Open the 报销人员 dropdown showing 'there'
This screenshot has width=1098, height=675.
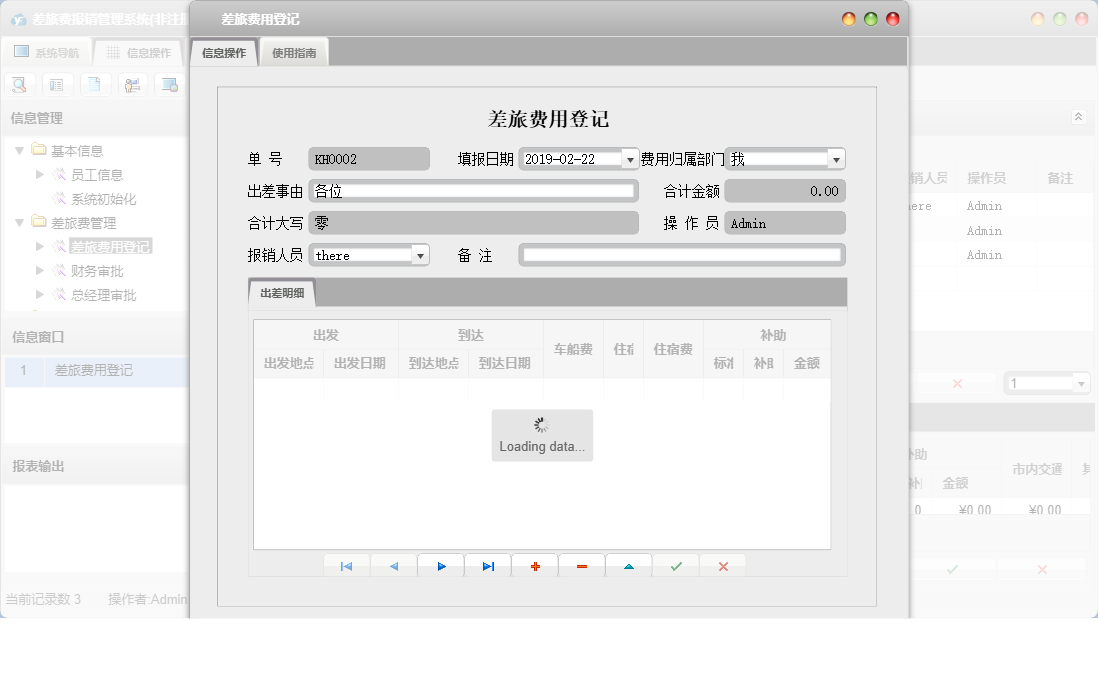[419, 254]
